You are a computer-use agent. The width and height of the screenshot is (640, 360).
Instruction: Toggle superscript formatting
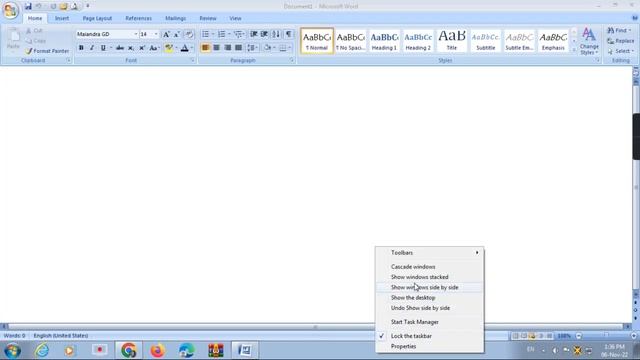[x=142, y=48]
